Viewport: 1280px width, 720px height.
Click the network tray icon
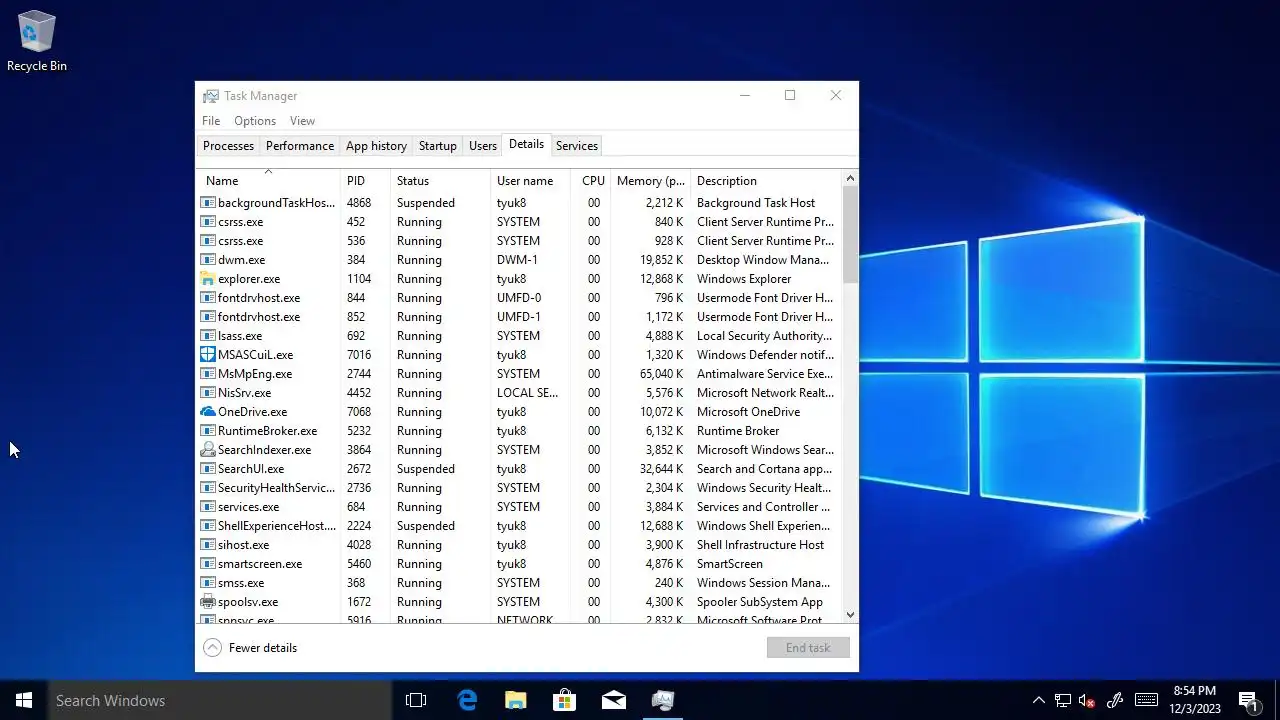pos(1063,700)
